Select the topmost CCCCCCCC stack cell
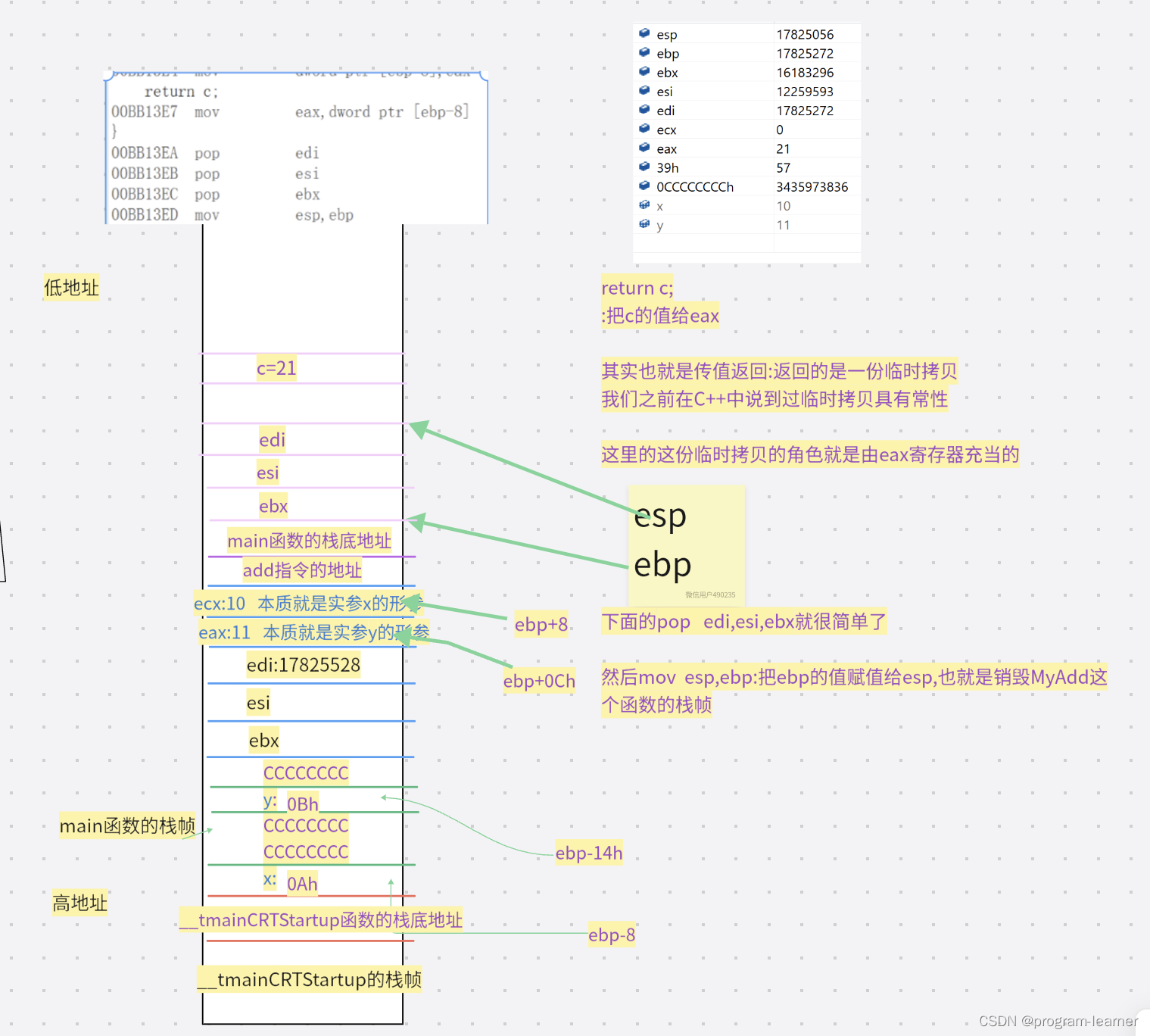 [x=306, y=773]
